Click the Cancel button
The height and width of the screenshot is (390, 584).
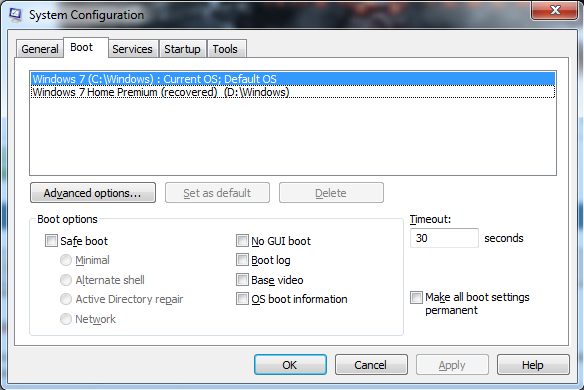[371, 365]
